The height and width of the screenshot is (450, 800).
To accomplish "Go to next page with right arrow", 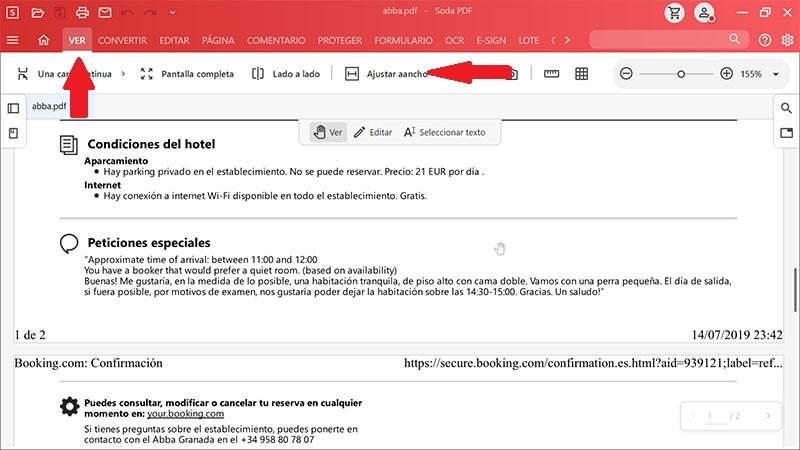I will point(768,416).
